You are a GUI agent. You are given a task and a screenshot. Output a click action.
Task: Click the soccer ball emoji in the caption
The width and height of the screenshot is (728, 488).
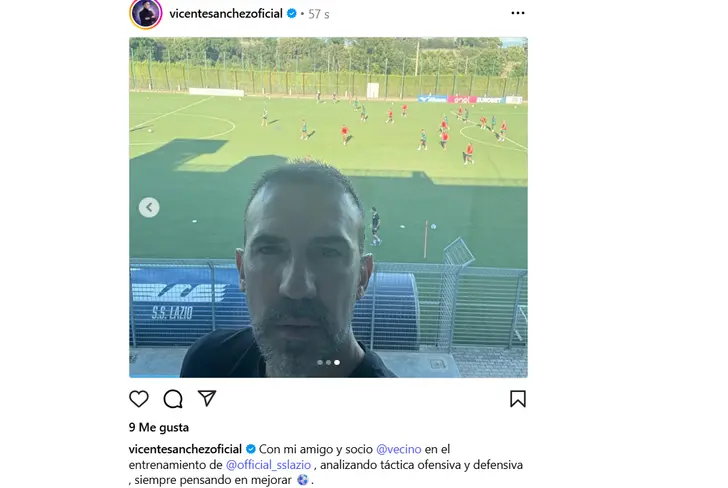tap(302, 480)
